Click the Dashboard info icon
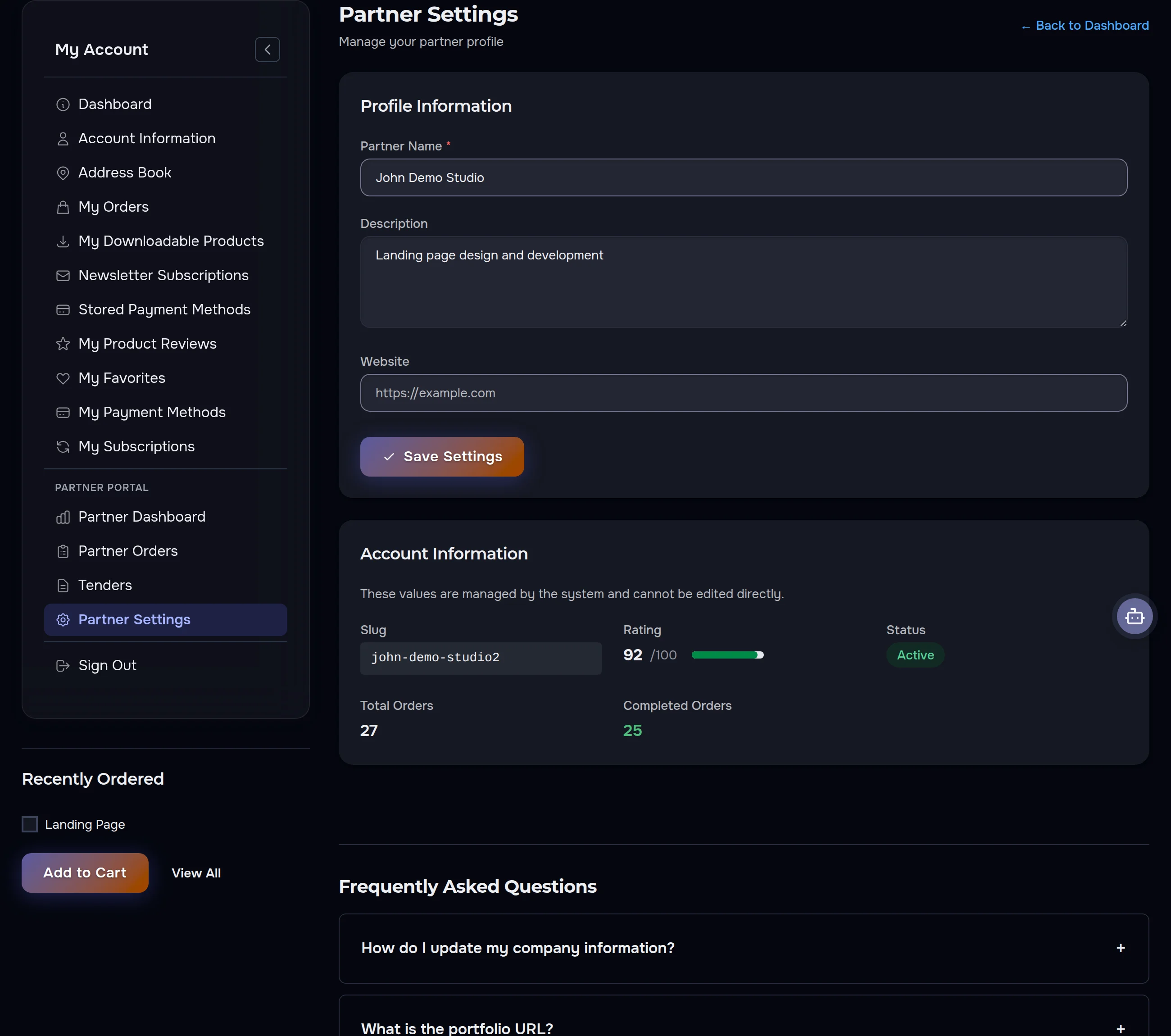Image resolution: width=1171 pixels, height=1036 pixels. point(63,105)
